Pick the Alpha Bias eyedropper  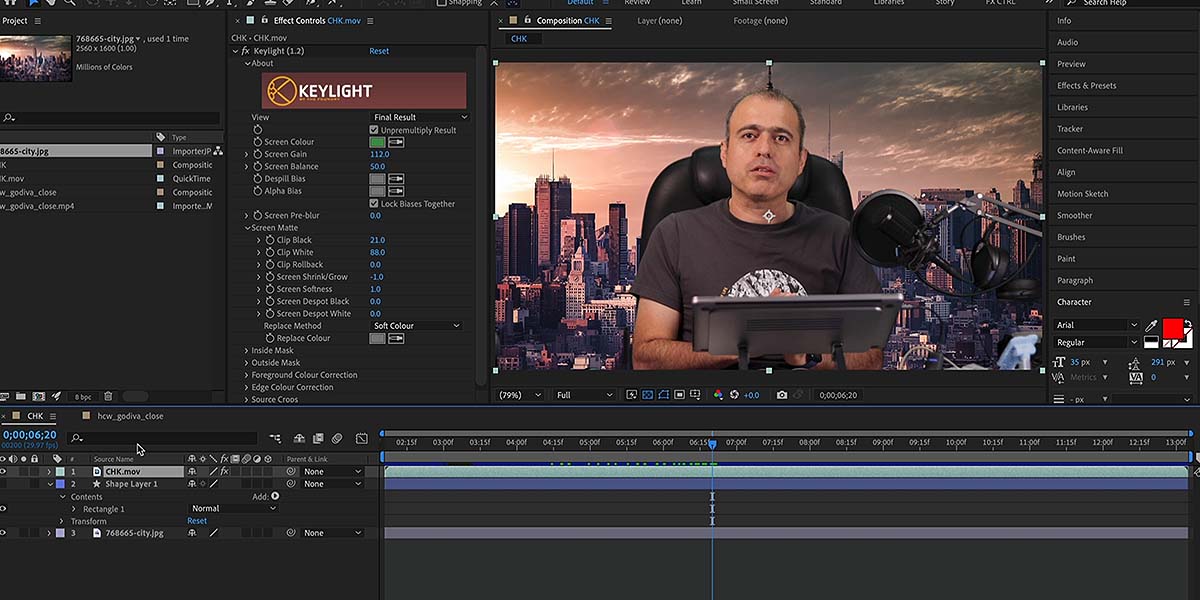tap(396, 191)
